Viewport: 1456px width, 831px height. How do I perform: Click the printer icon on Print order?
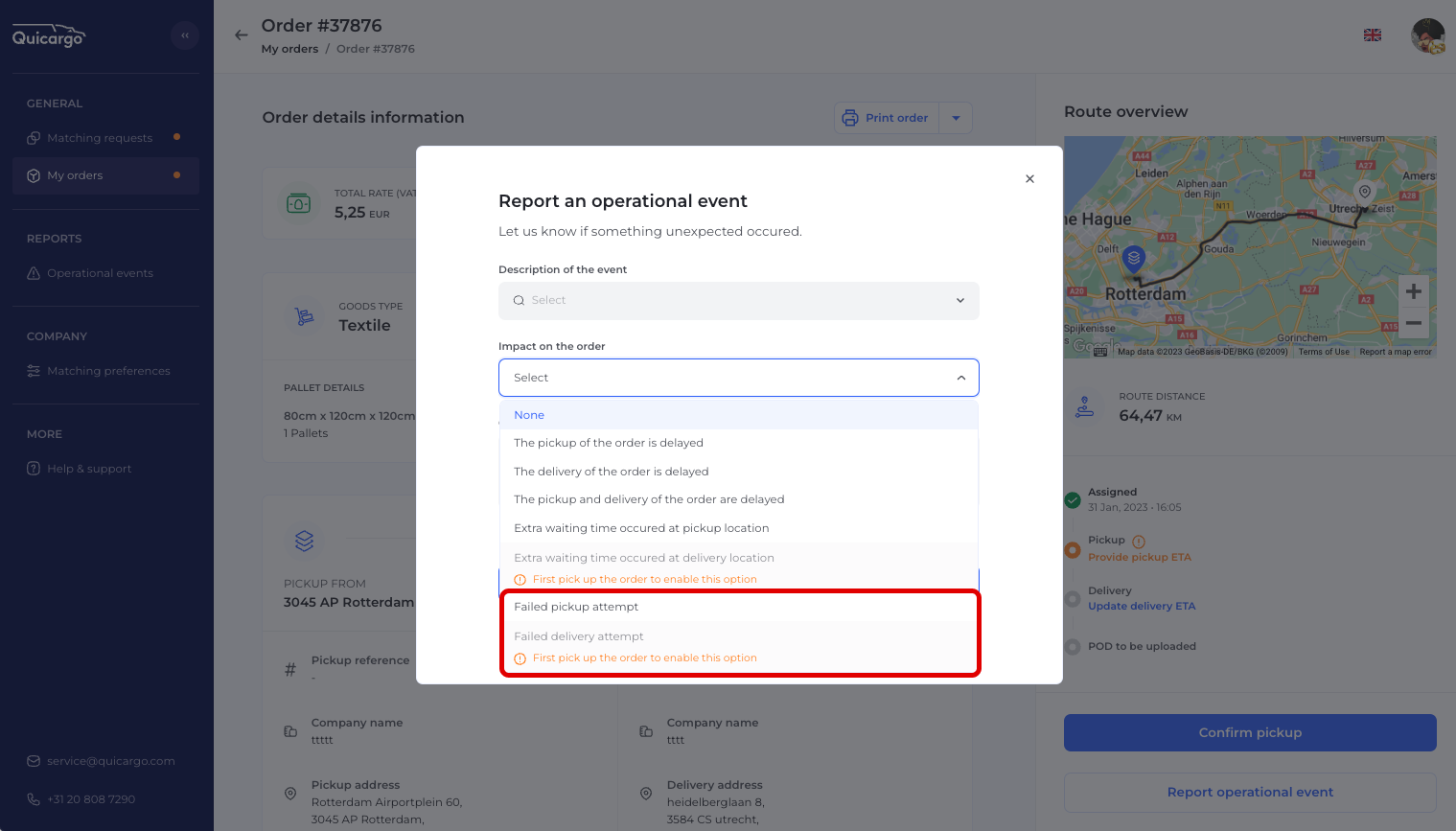click(850, 118)
